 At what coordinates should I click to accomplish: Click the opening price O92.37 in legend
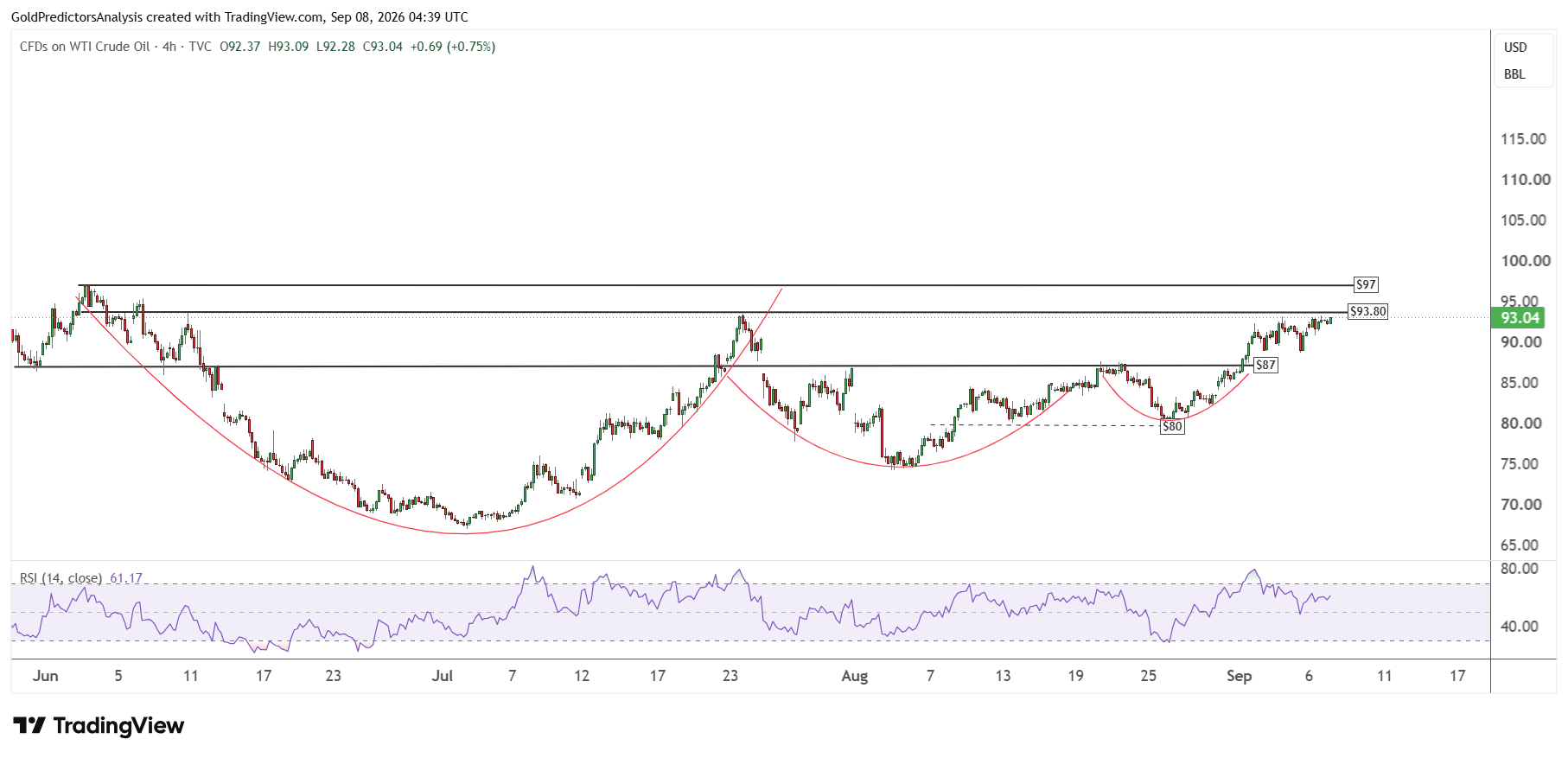[239, 47]
